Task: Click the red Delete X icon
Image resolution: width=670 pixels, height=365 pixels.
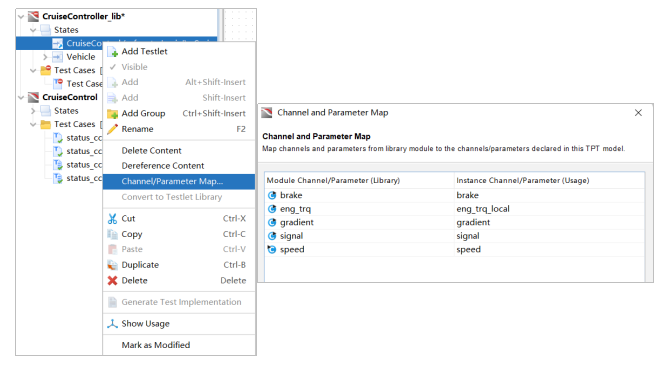Action: (112, 281)
